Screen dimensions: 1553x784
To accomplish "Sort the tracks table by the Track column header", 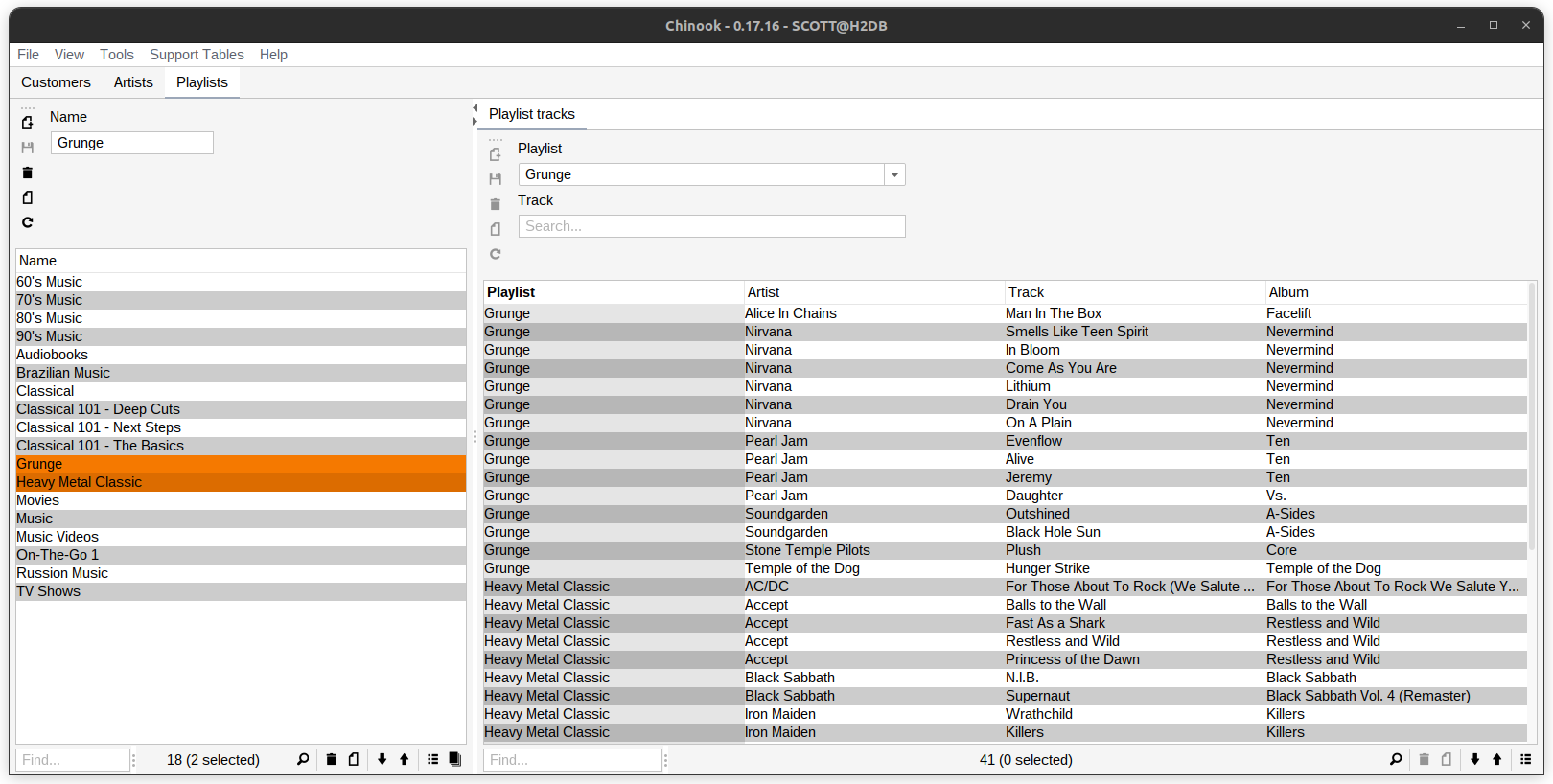I will tap(1135, 292).
